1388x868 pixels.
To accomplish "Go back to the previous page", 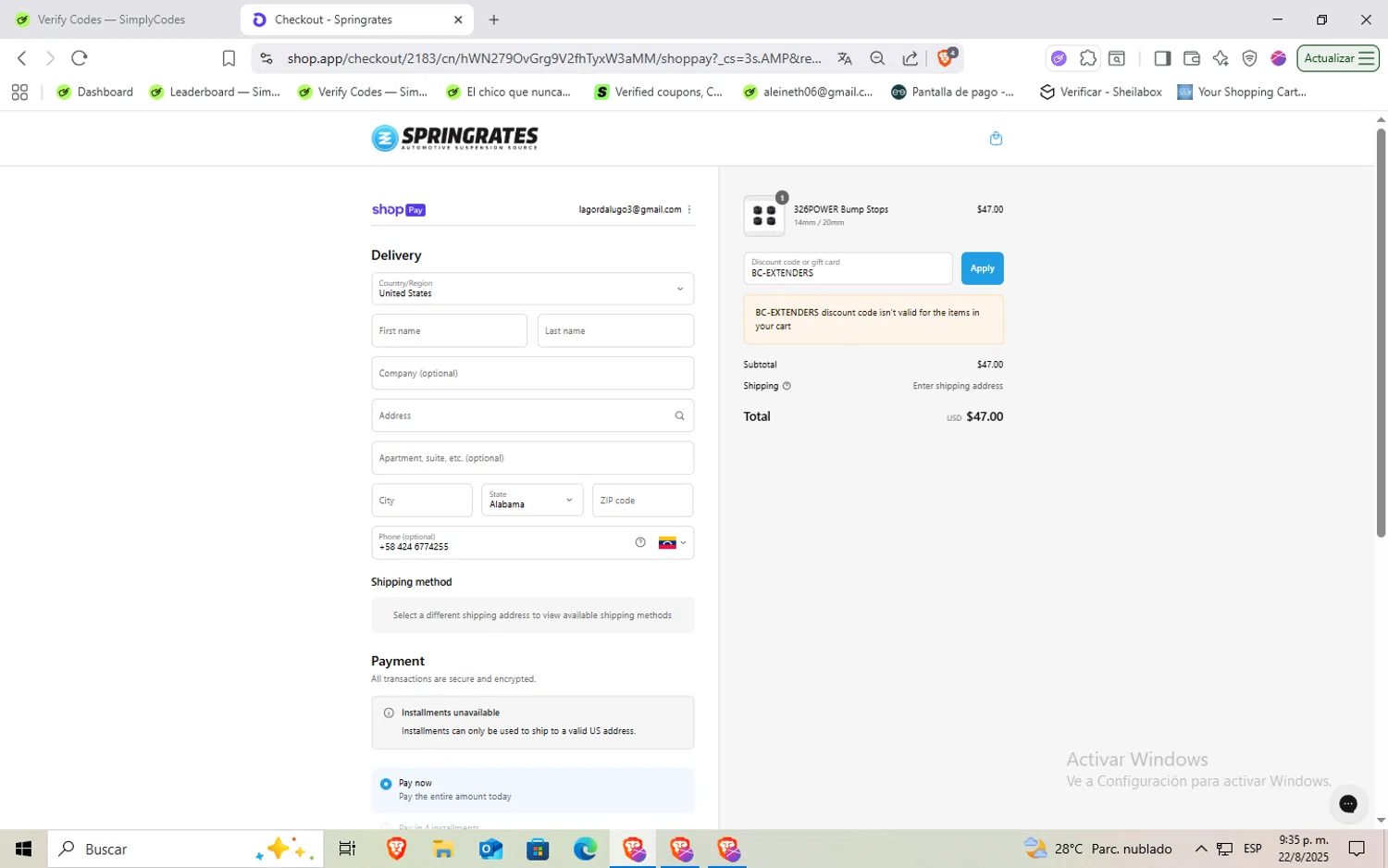I will click(x=22, y=58).
